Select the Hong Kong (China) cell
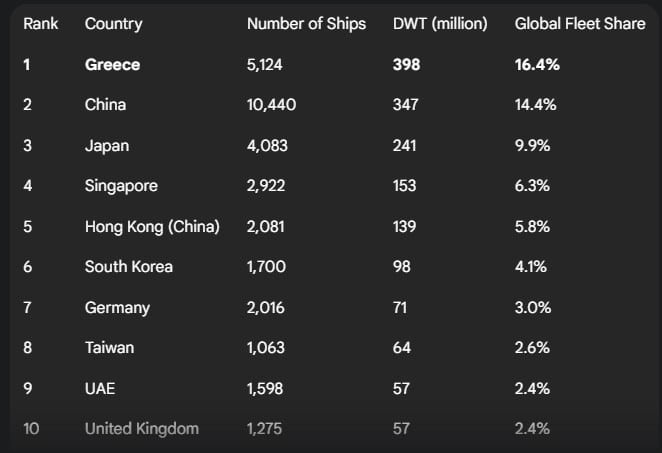The image size is (662, 453). [x=152, y=226]
